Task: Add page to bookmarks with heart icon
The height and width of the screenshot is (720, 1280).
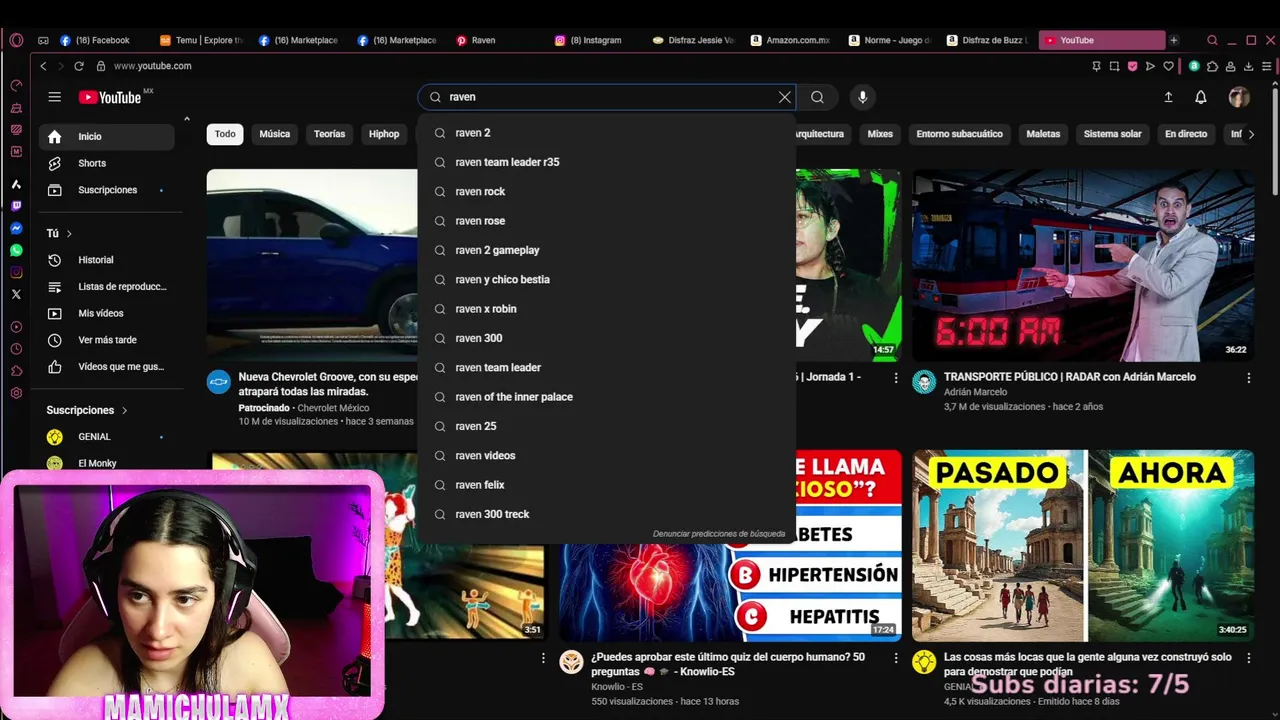Action: tap(1168, 66)
